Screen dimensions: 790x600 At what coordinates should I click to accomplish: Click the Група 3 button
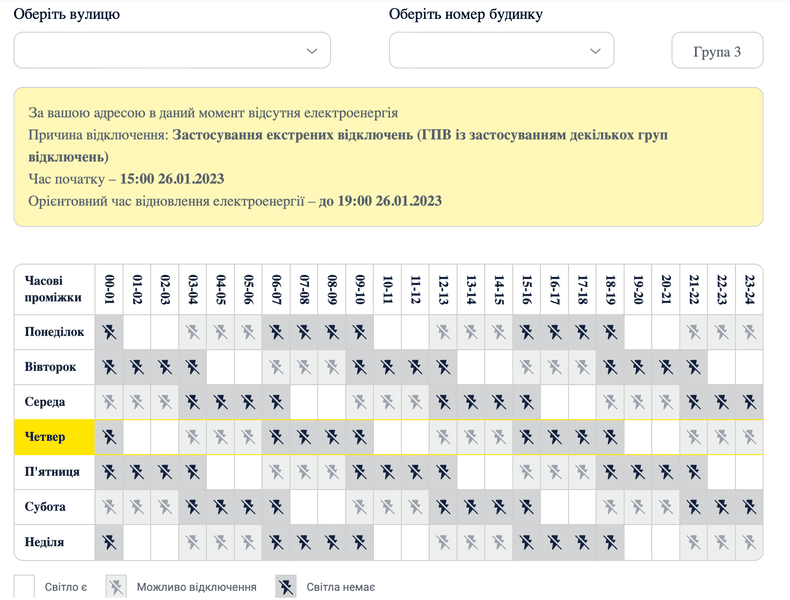click(717, 51)
